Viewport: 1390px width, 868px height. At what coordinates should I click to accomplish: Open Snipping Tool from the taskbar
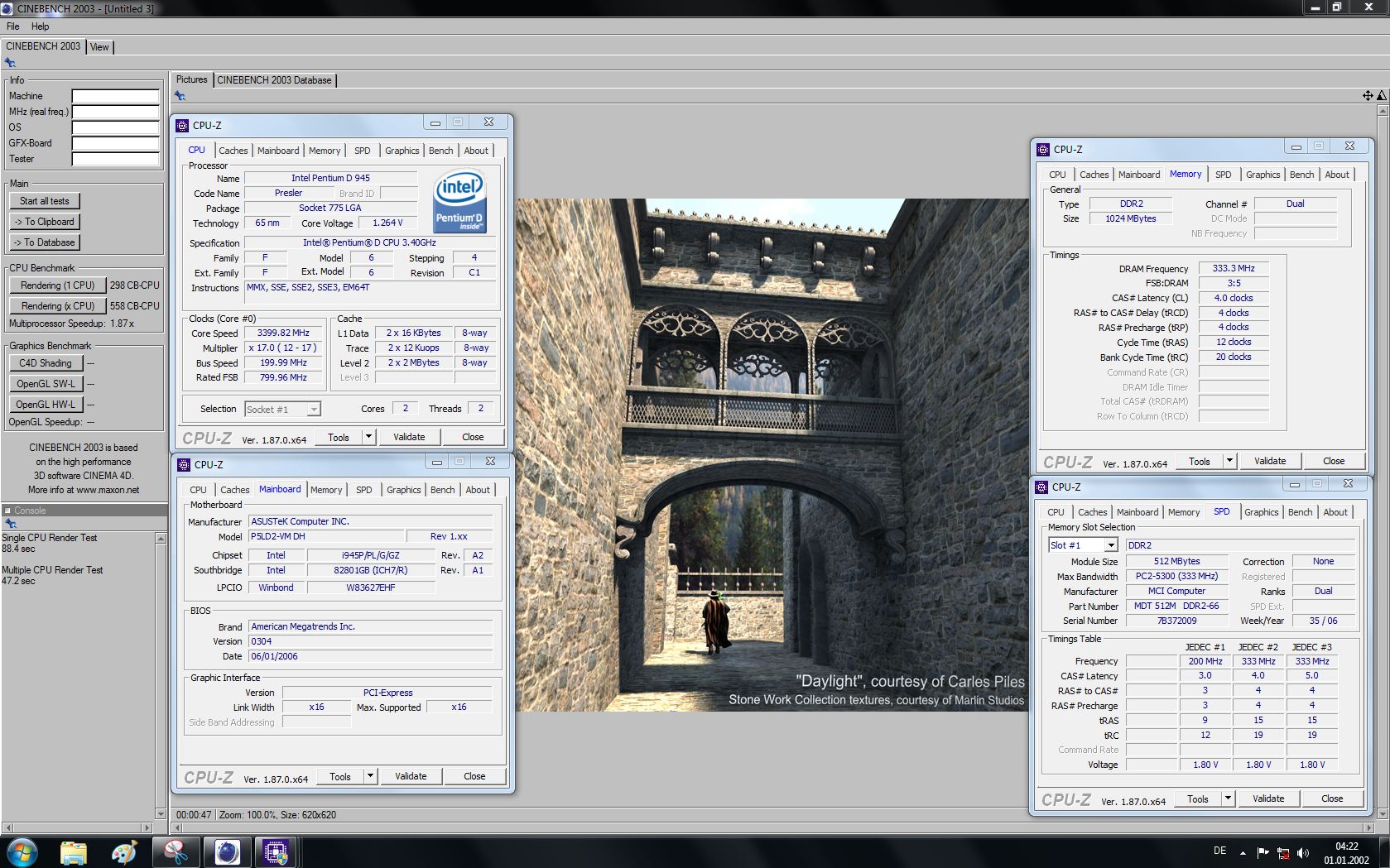[x=176, y=852]
